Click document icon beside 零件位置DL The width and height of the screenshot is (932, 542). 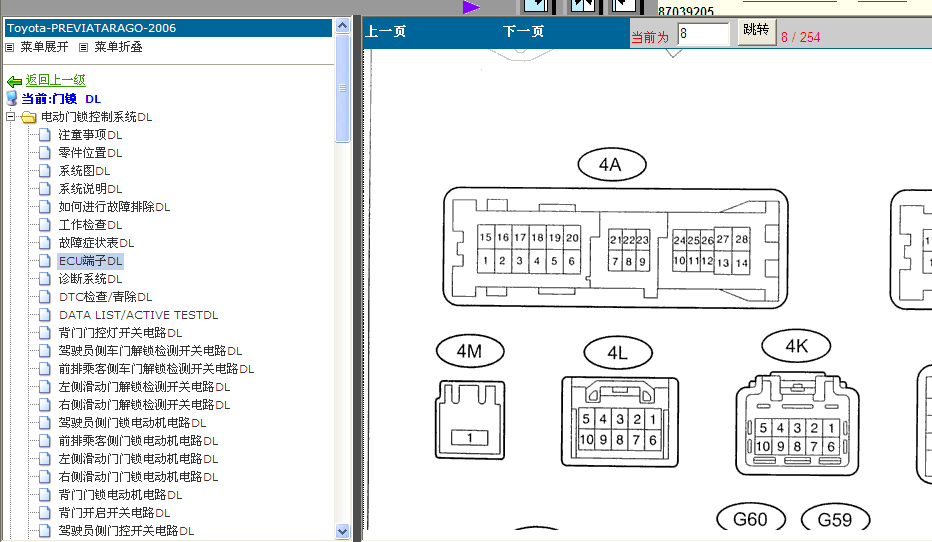point(45,153)
